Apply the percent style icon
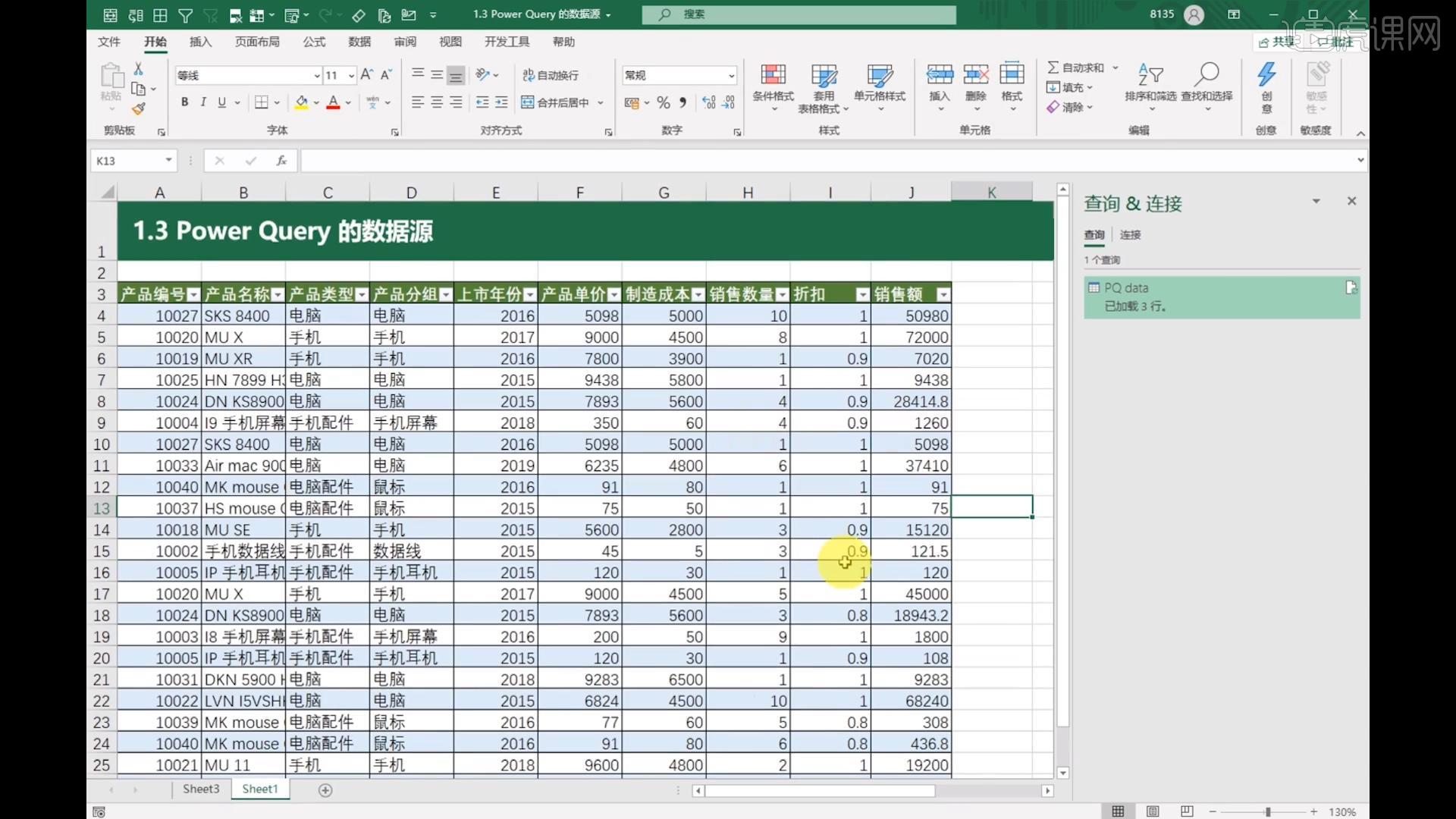 tap(663, 102)
